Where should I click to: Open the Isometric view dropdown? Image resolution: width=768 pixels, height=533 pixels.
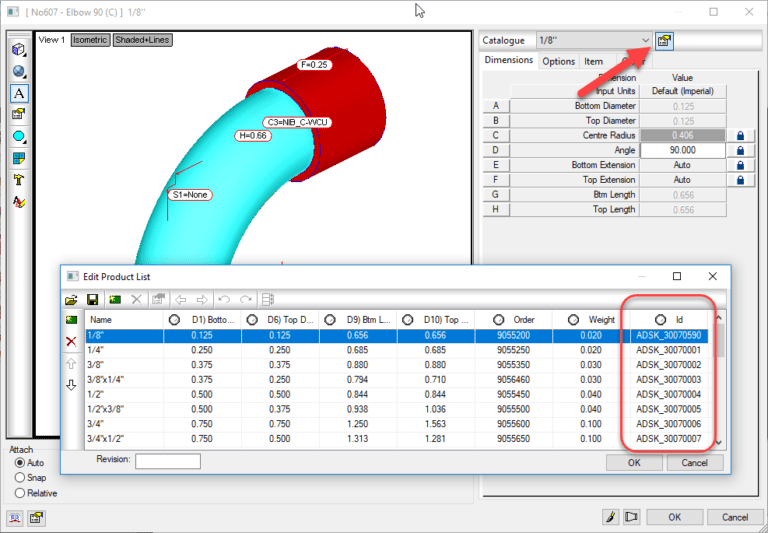click(x=90, y=40)
